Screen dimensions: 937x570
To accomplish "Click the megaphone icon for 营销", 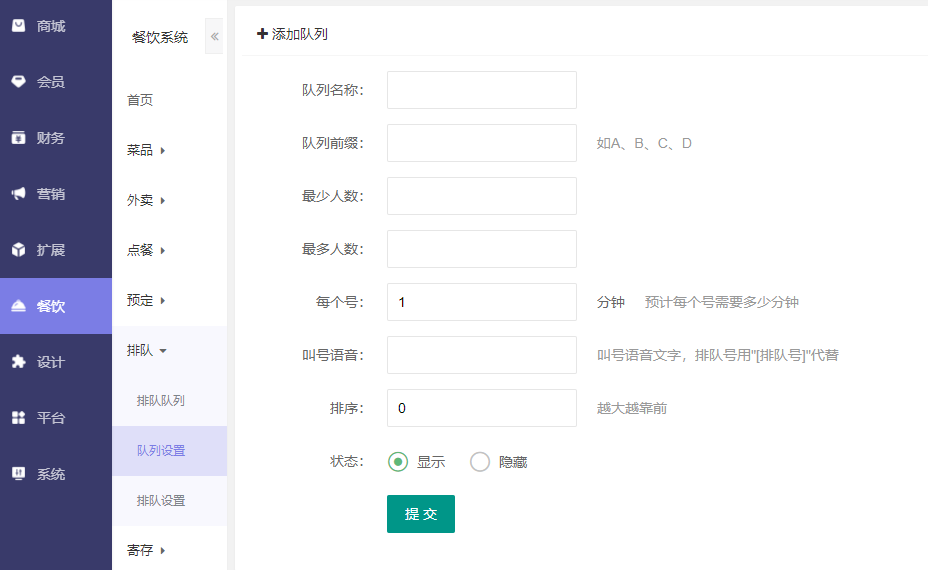I will [x=18, y=194].
